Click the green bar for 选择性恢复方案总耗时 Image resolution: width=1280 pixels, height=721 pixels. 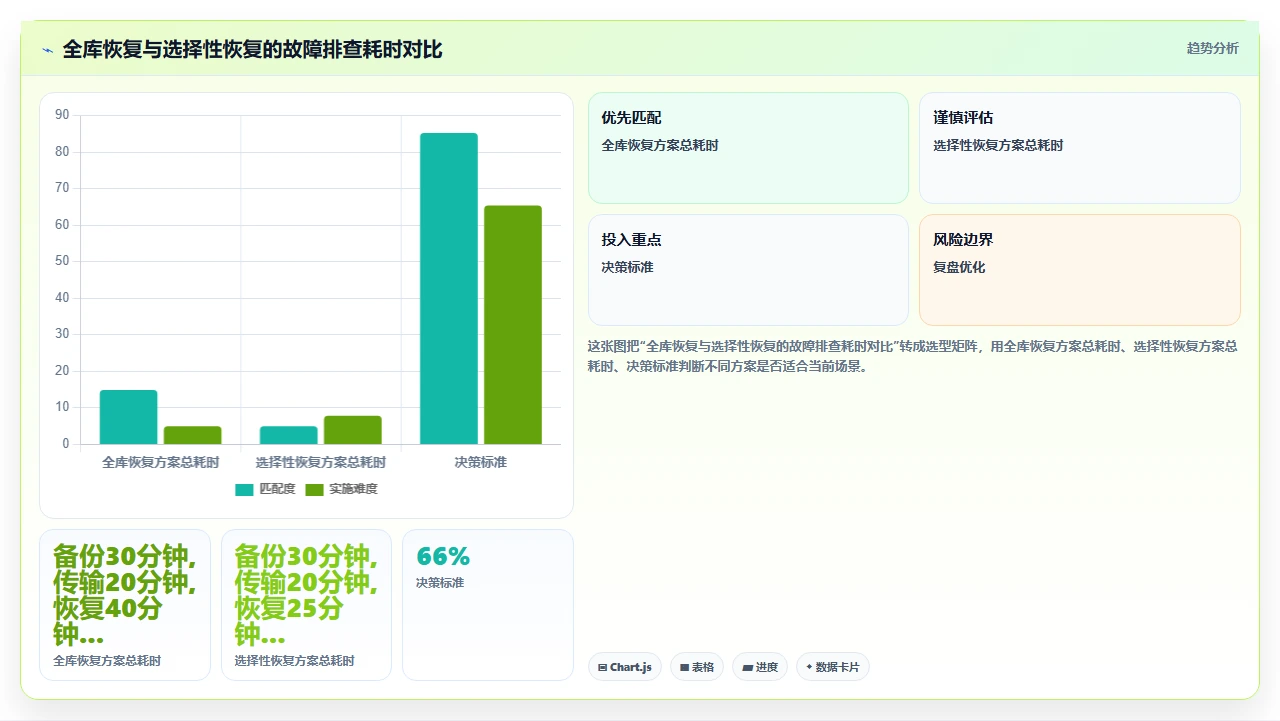[352, 430]
